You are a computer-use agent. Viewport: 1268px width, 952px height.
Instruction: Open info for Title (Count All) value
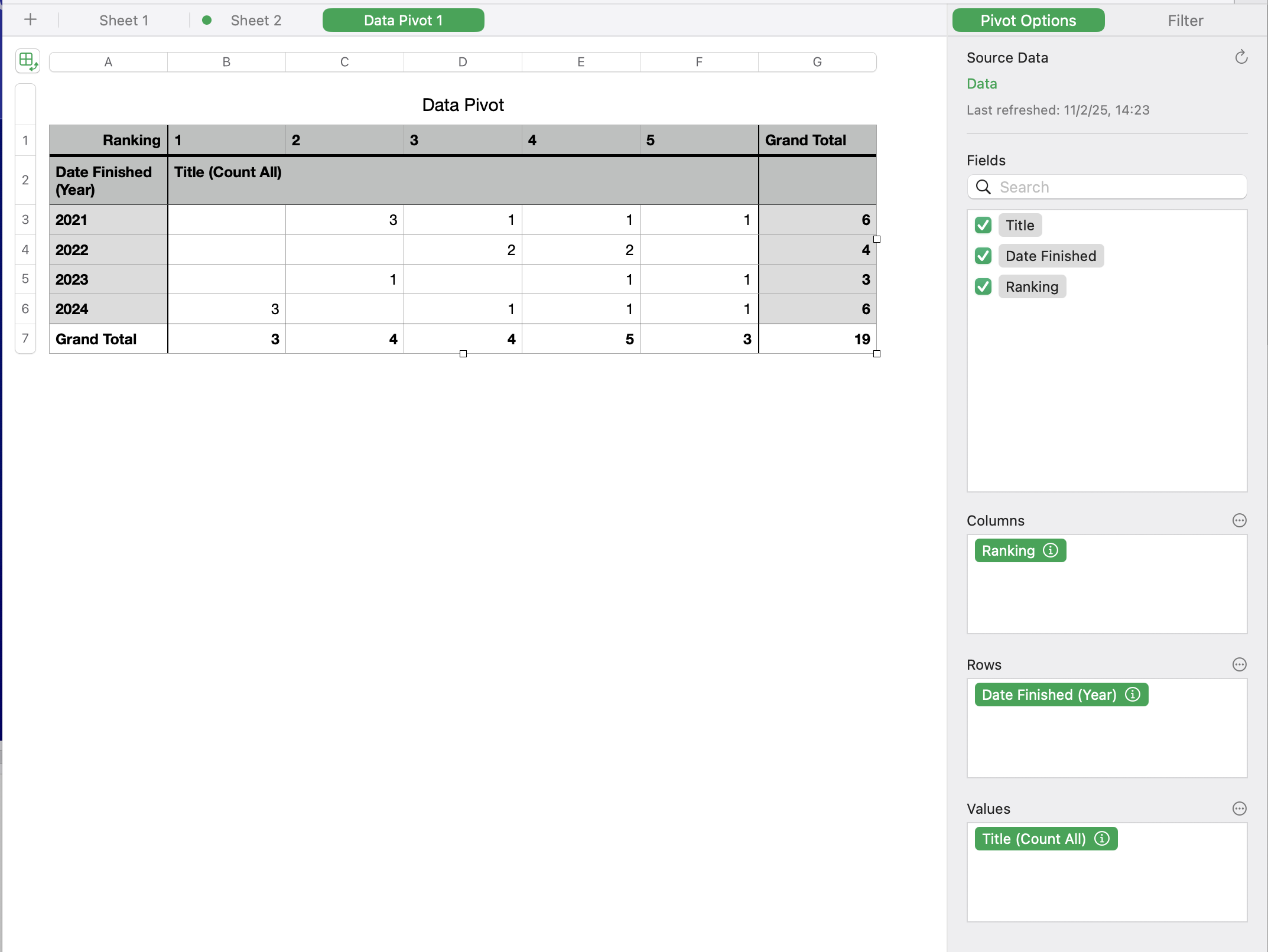pos(1102,839)
